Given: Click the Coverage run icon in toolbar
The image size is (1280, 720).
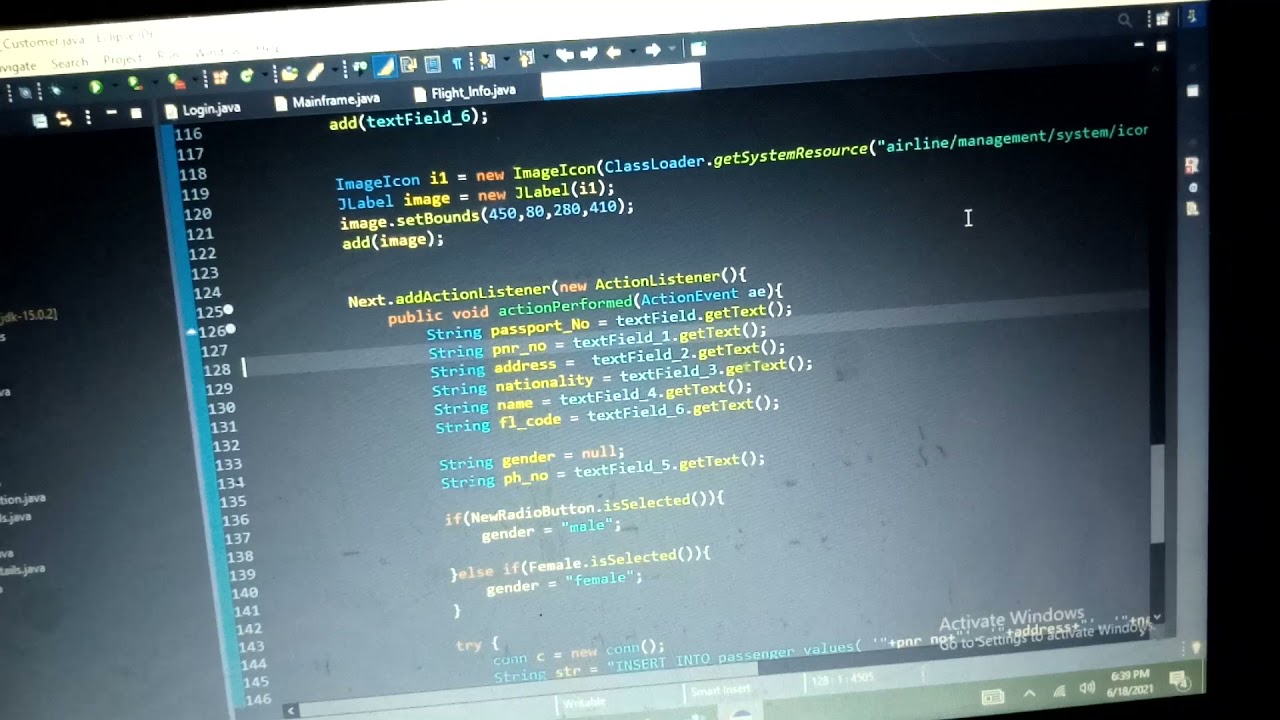Looking at the screenshot, I should tap(134, 84).
